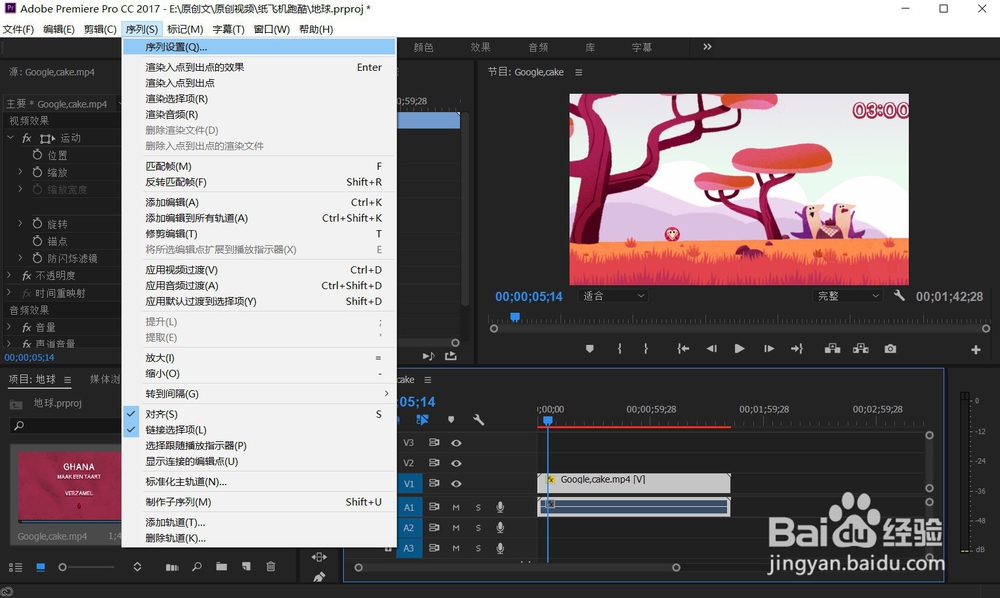Expand the 防闪烁滤镜 property
The width and height of the screenshot is (1000, 598).
pyautogui.click(x=20, y=258)
